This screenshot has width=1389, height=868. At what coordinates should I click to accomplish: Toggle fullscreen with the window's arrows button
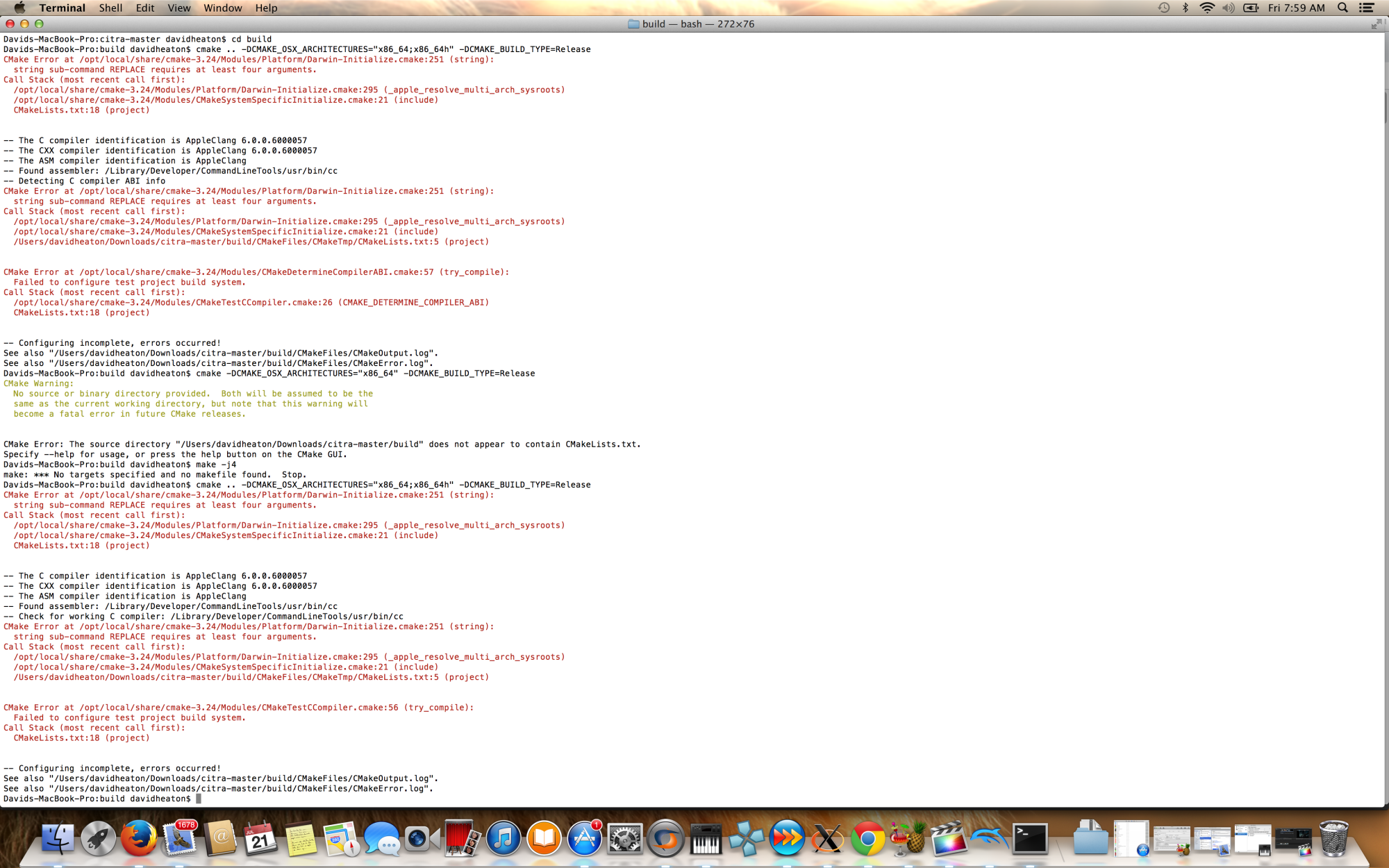point(1376,24)
